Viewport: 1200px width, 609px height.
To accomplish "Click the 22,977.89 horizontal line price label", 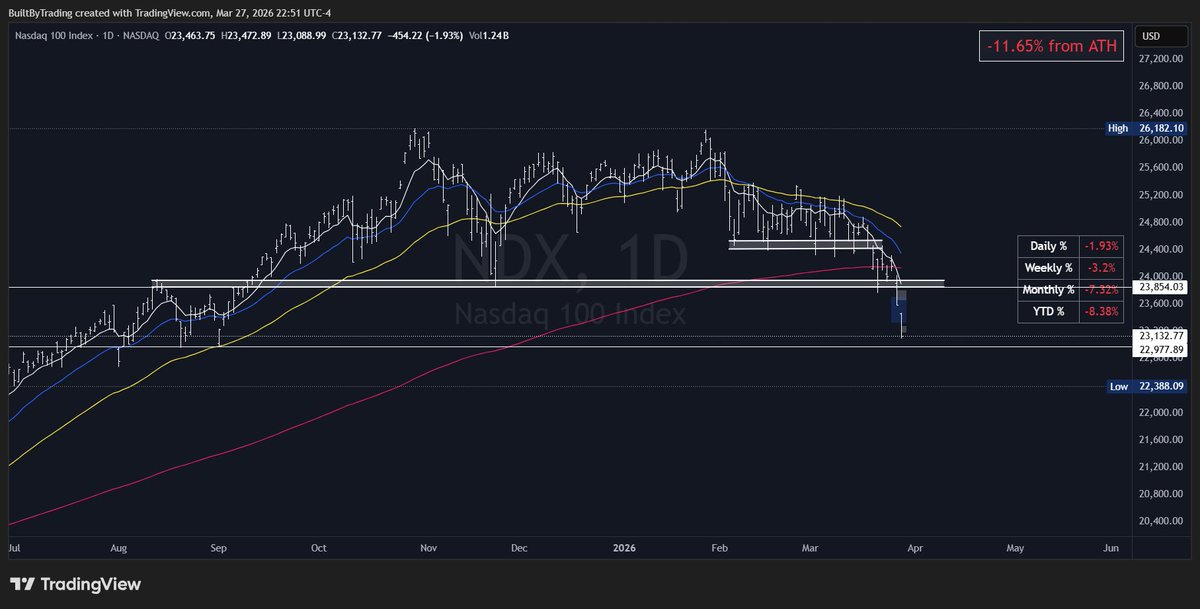I will [1160, 350].
